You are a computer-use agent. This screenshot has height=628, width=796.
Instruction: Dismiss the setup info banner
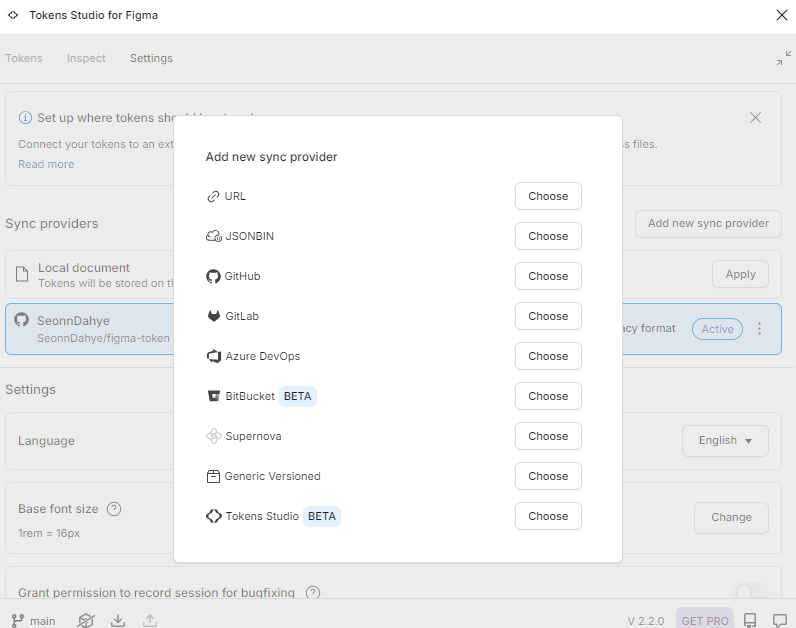tap(756, 118)
